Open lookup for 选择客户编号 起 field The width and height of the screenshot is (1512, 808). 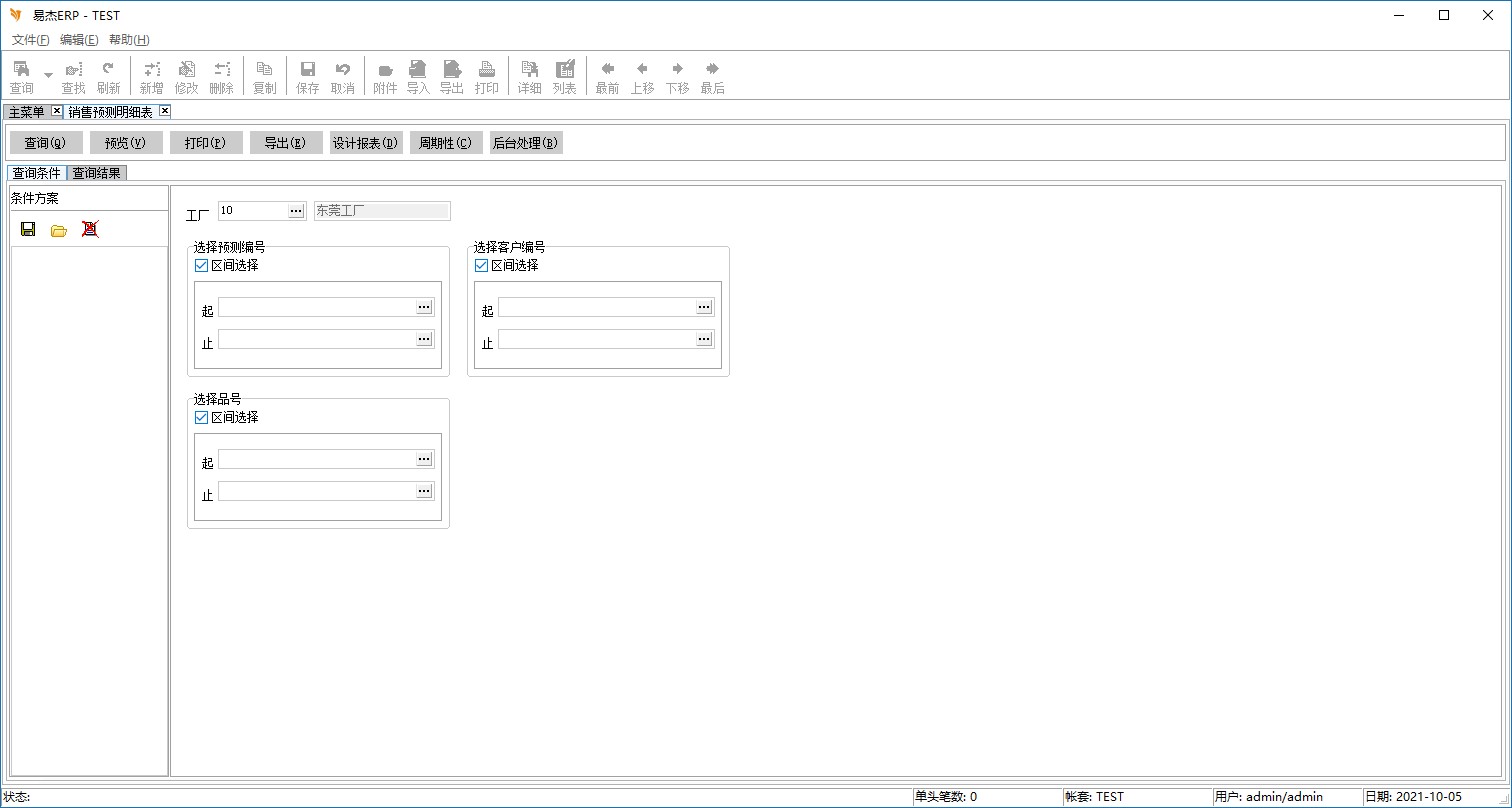point(704,307)
